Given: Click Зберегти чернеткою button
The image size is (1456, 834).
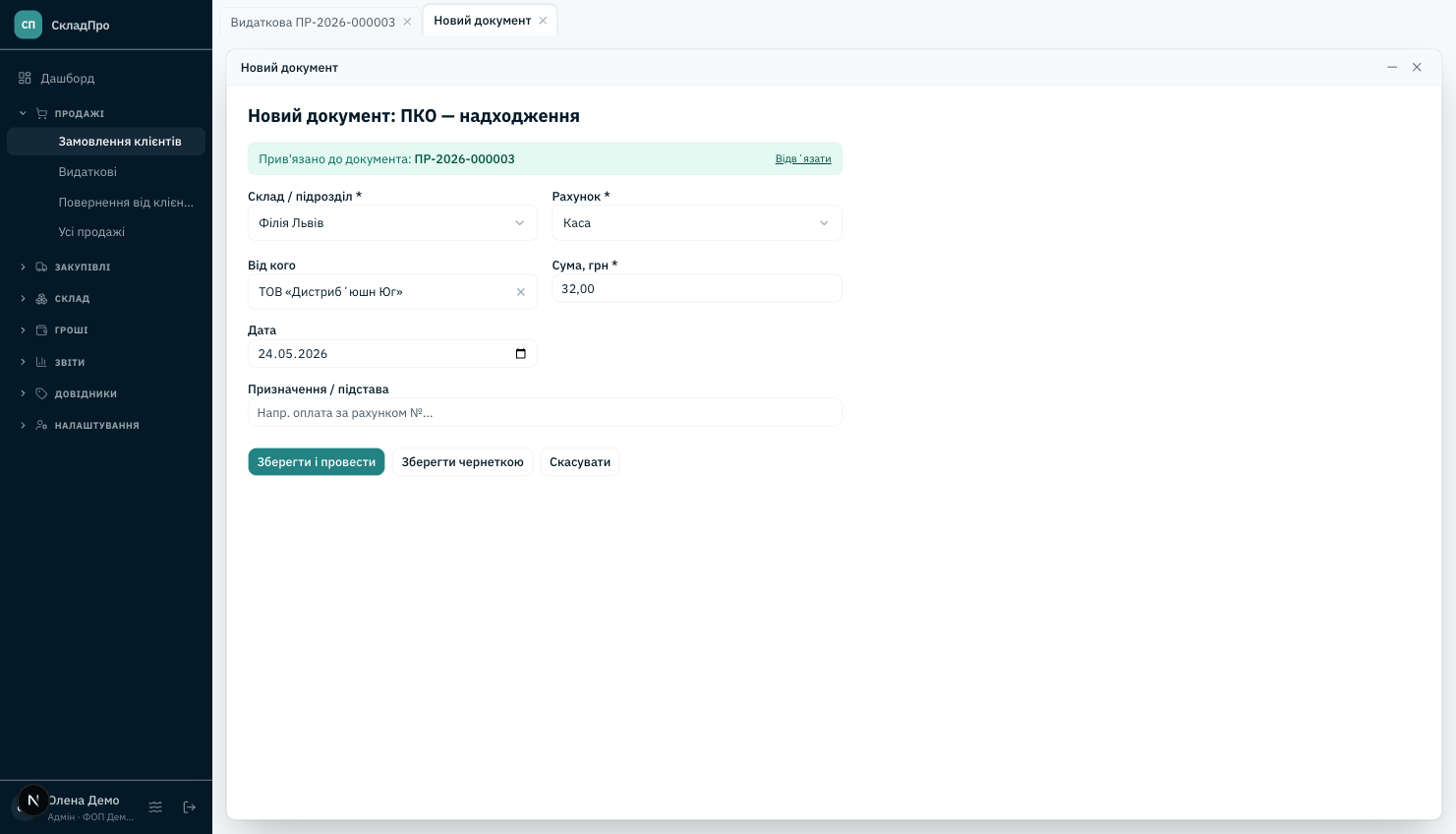Looking at the screenshot, I should point(462,462).
